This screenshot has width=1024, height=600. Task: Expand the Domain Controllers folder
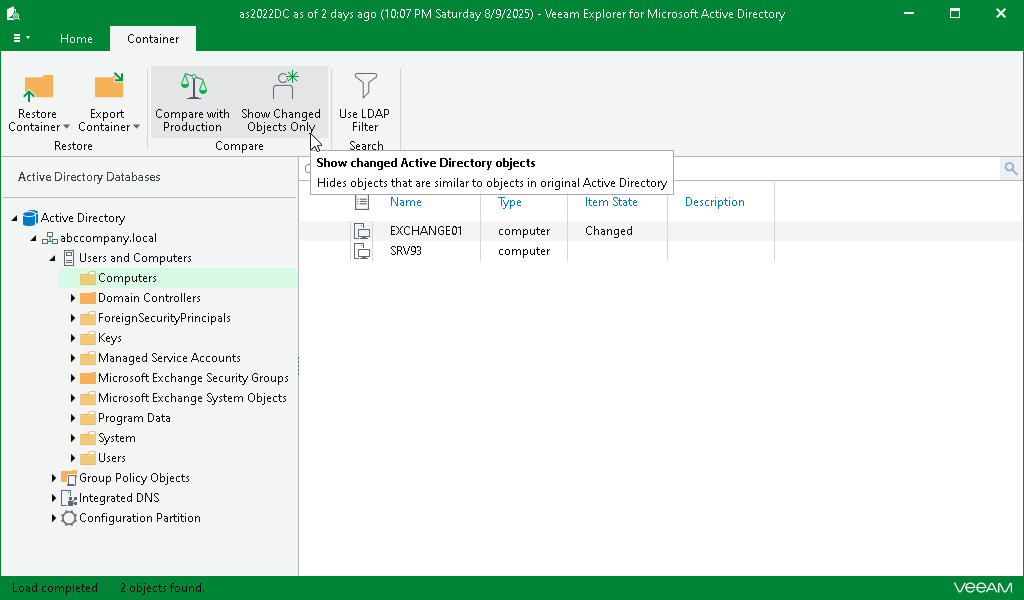72,298
